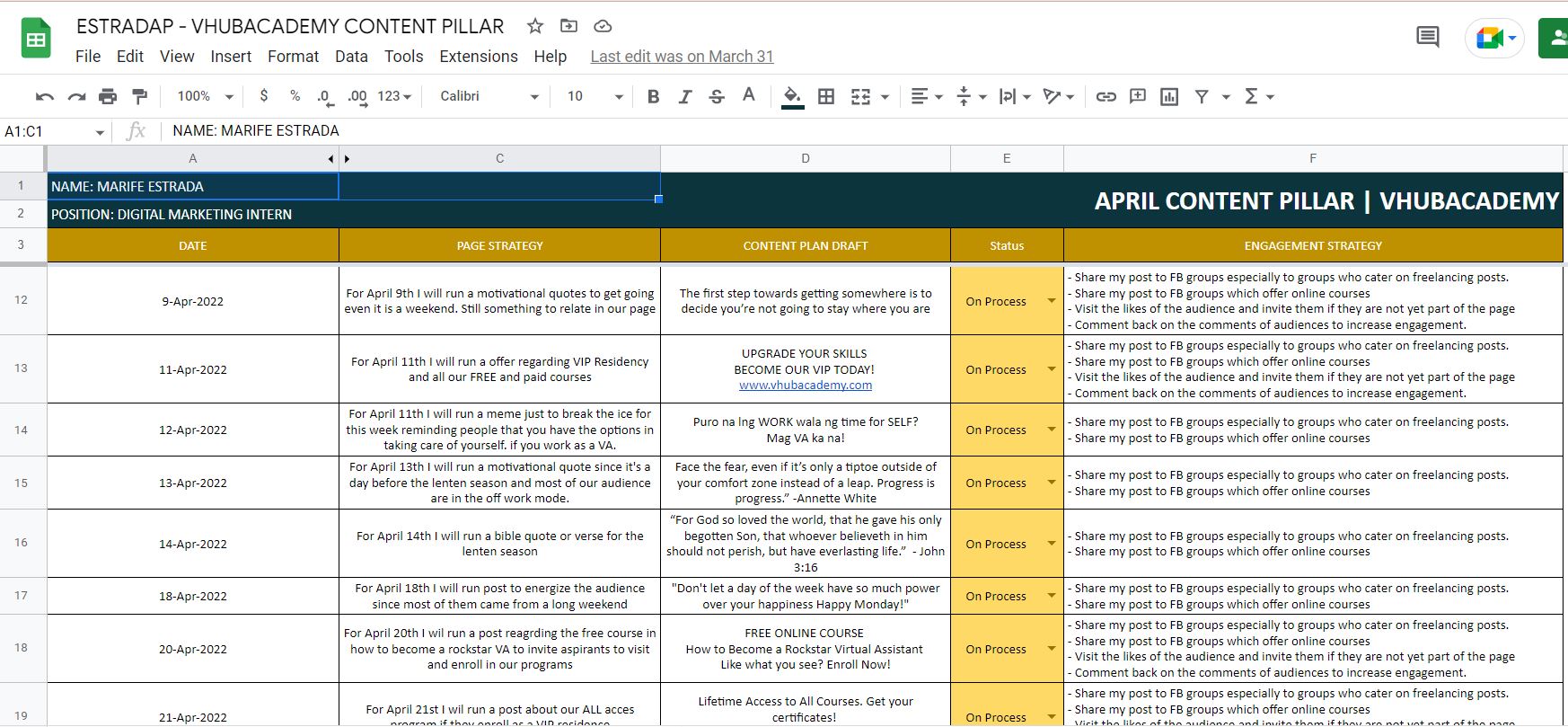Format selection as currency

(x=263, y=96)
